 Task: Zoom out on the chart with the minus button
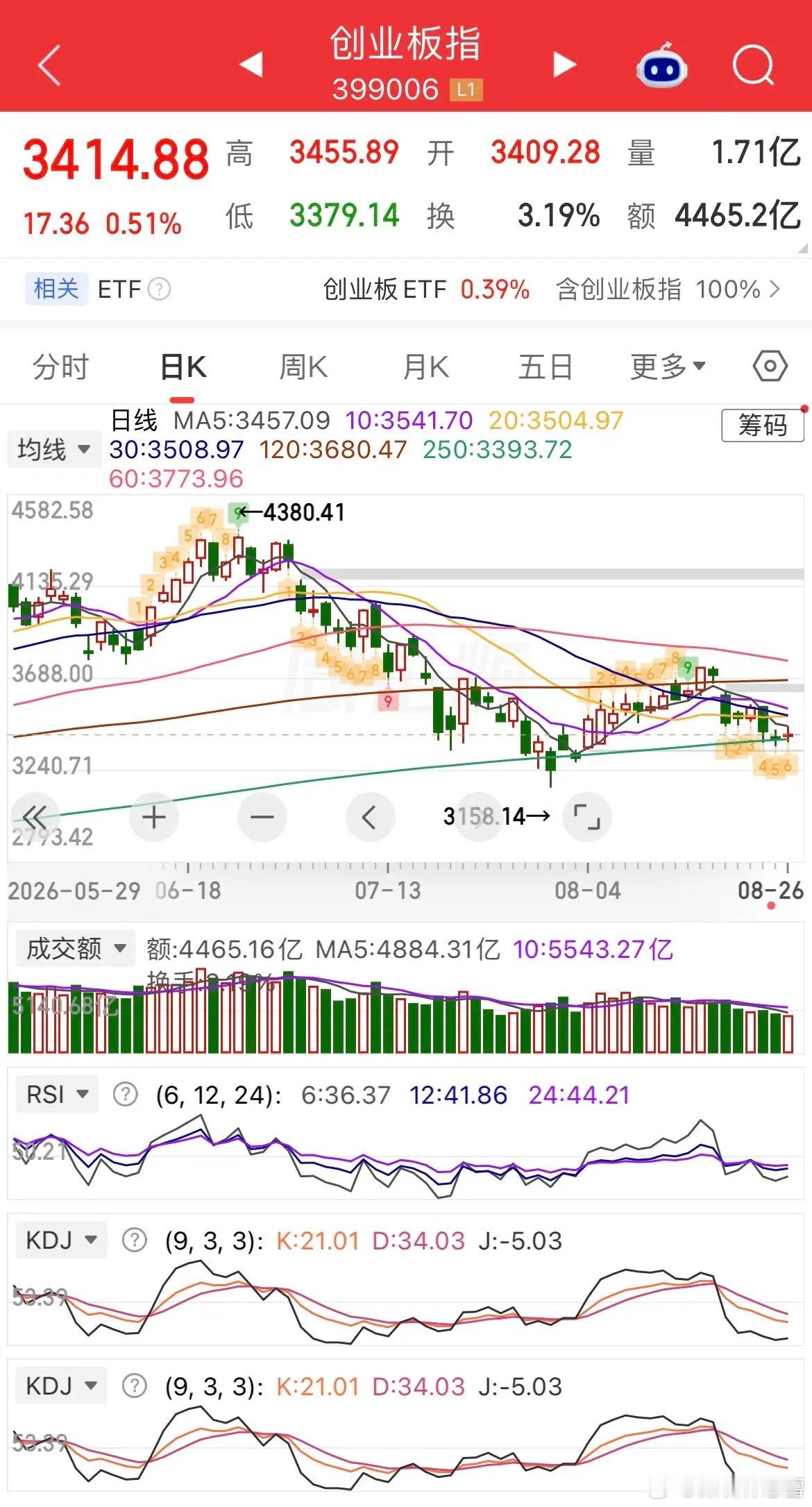[262, 817]
